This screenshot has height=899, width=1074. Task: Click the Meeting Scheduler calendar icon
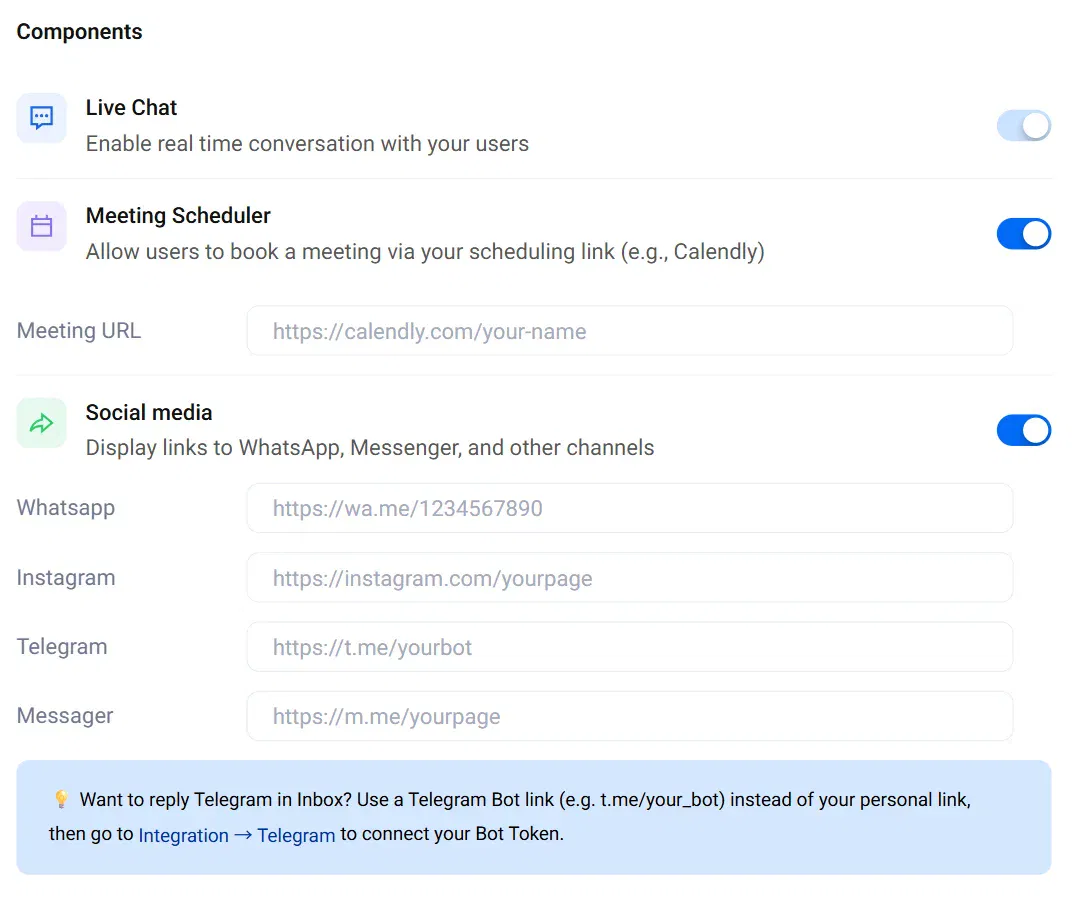tap(42, 226)
